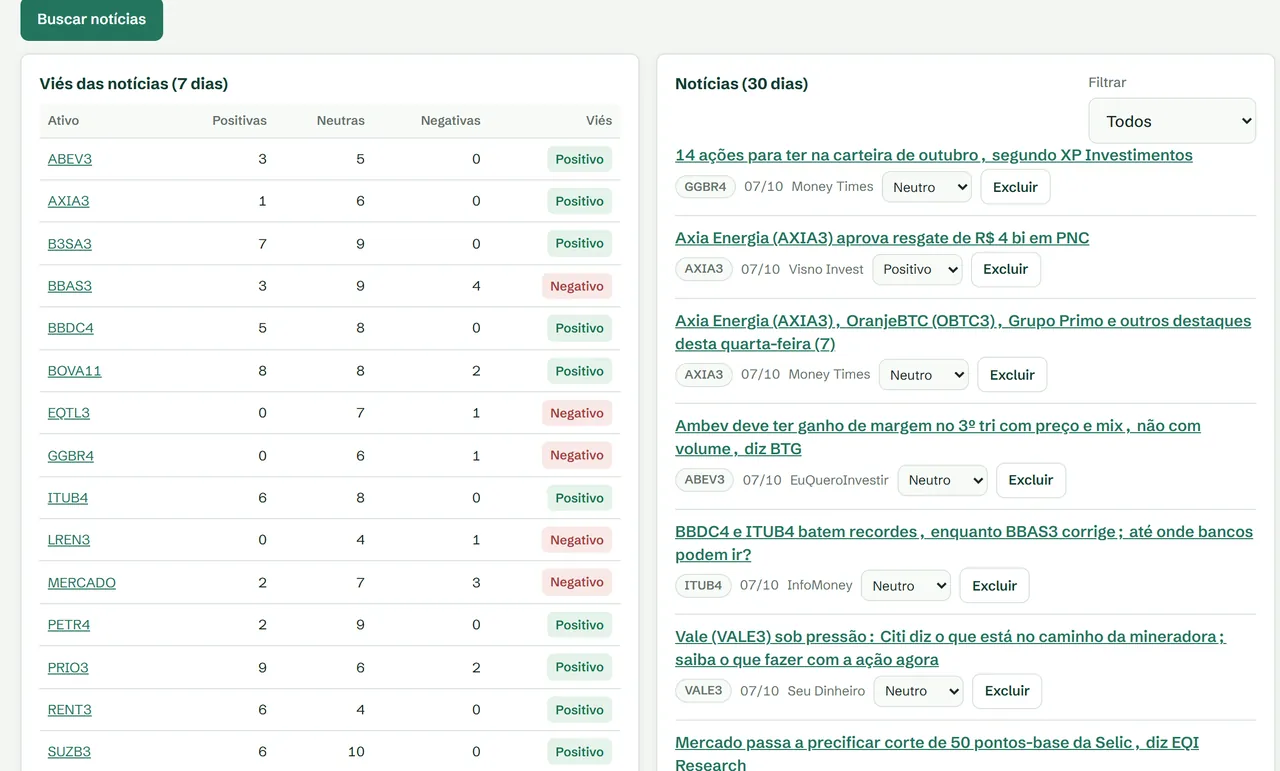The image size is (1280, 771).
Task: Open the BBAS3 asset link
Action: tap(70, 286)
